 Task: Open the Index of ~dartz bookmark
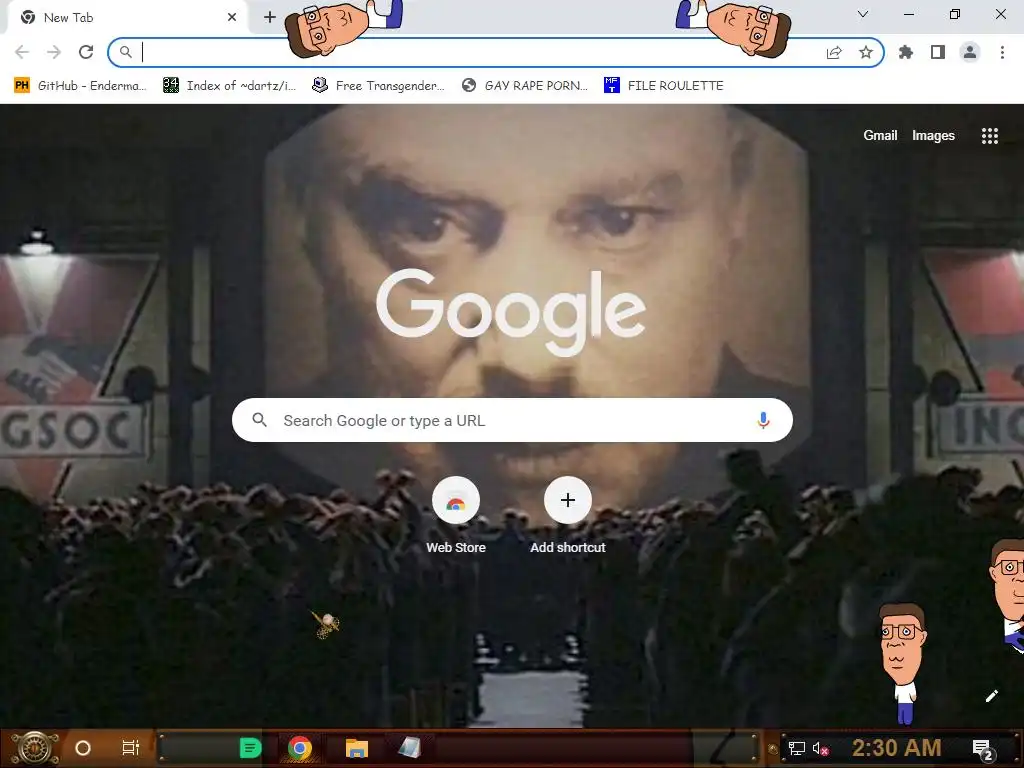tap(229, 86)
